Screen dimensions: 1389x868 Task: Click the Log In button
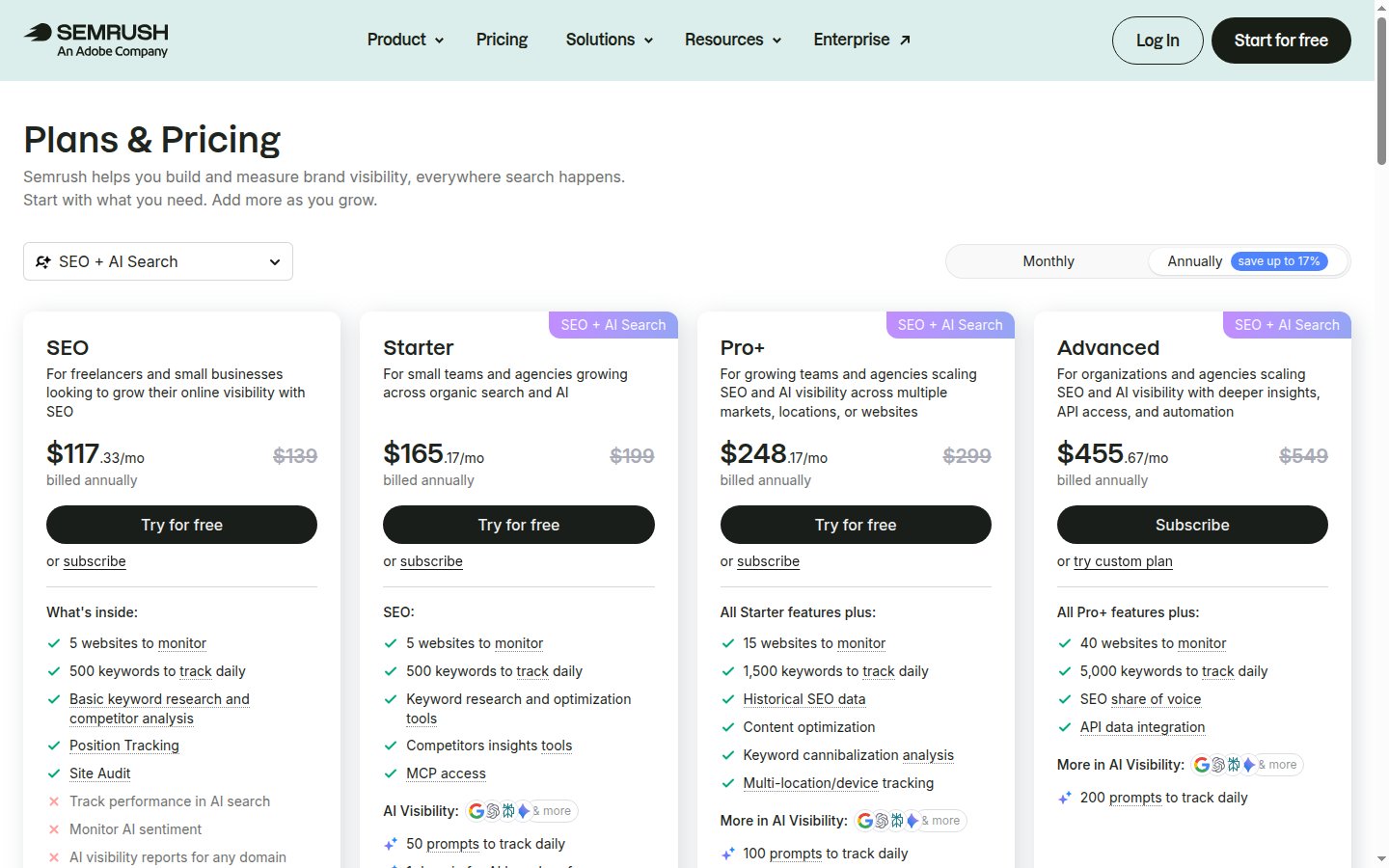pyautogui.click(x=1157, y=41)
